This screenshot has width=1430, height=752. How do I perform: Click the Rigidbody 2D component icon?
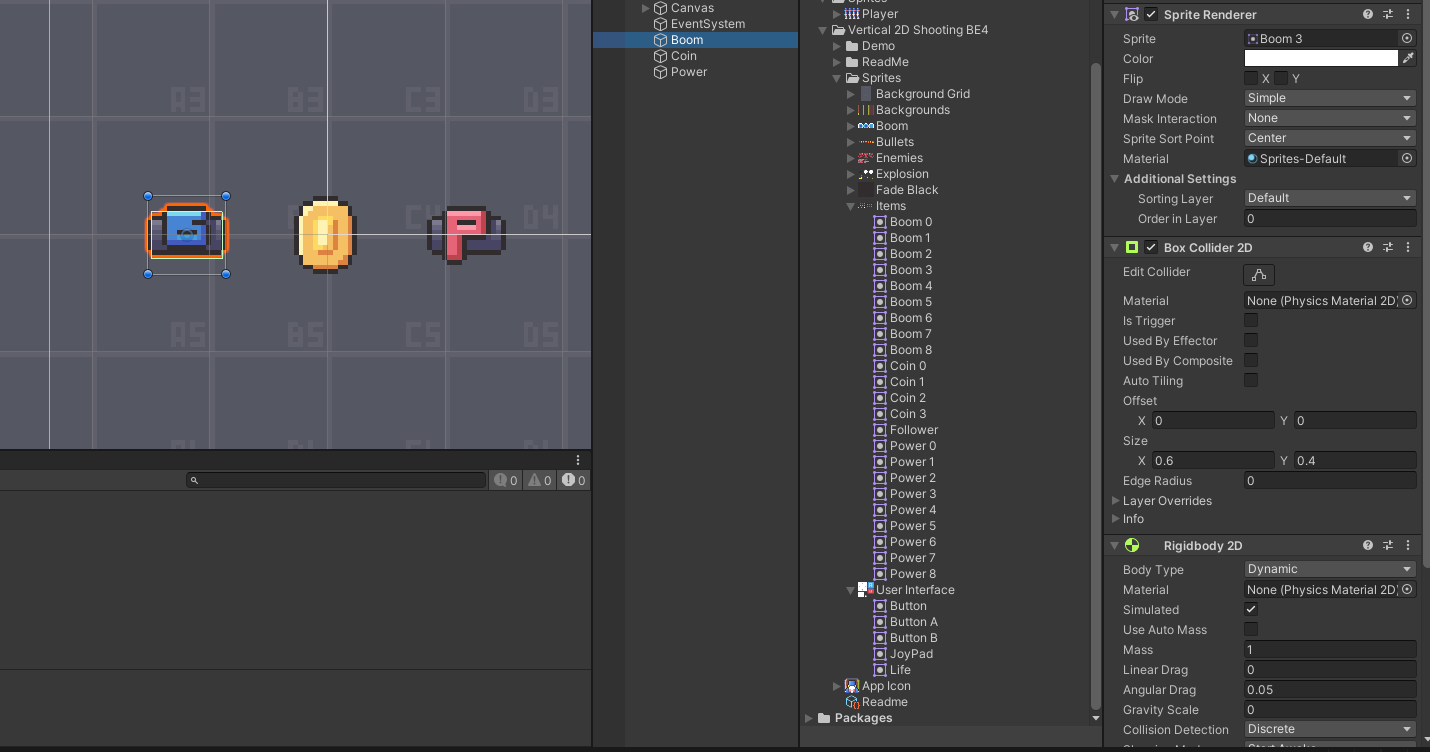click(x=1132, y=546)
